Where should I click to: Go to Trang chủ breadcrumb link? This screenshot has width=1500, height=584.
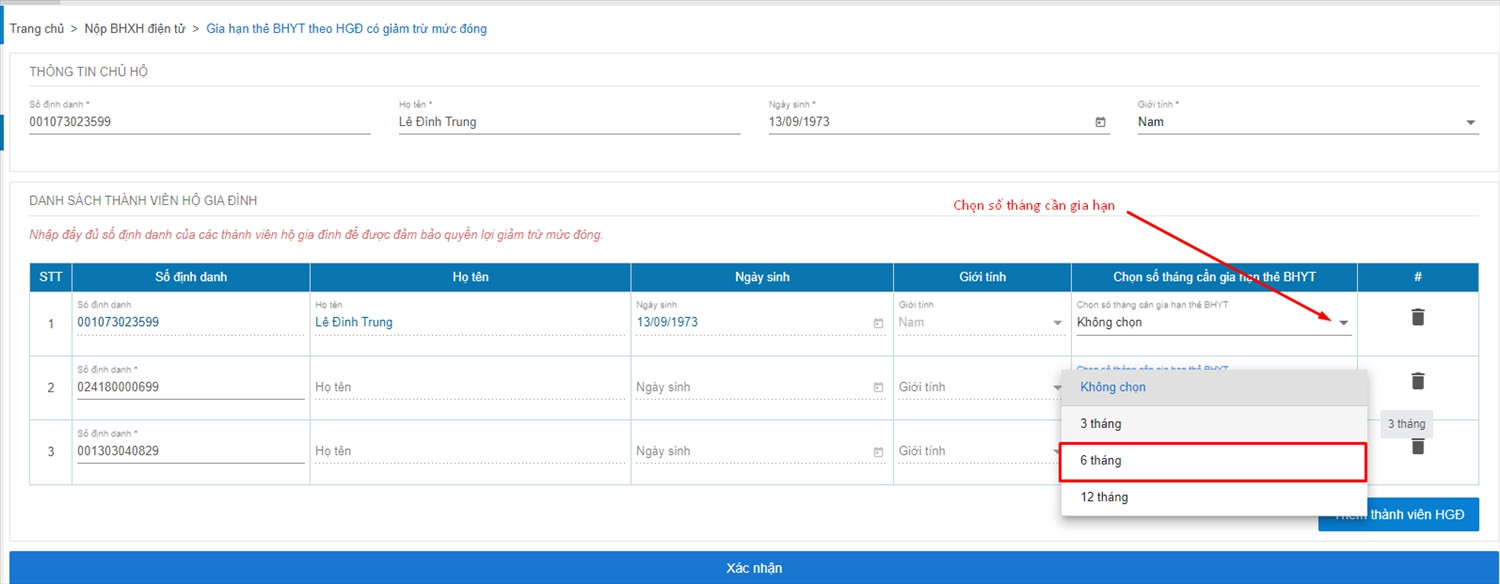[37, 29]
